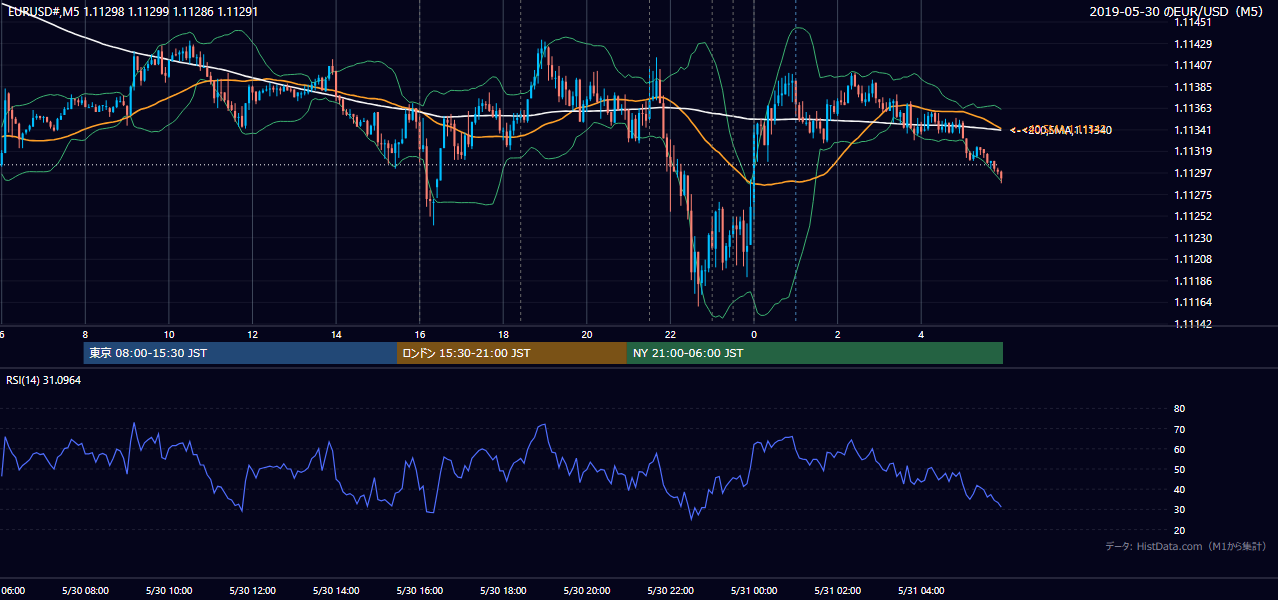The height and width of the screenshot is (600, 1278).
Task: Select the NY 21:00-06:00 JST session bar
Action: click(x=815, y=353)
